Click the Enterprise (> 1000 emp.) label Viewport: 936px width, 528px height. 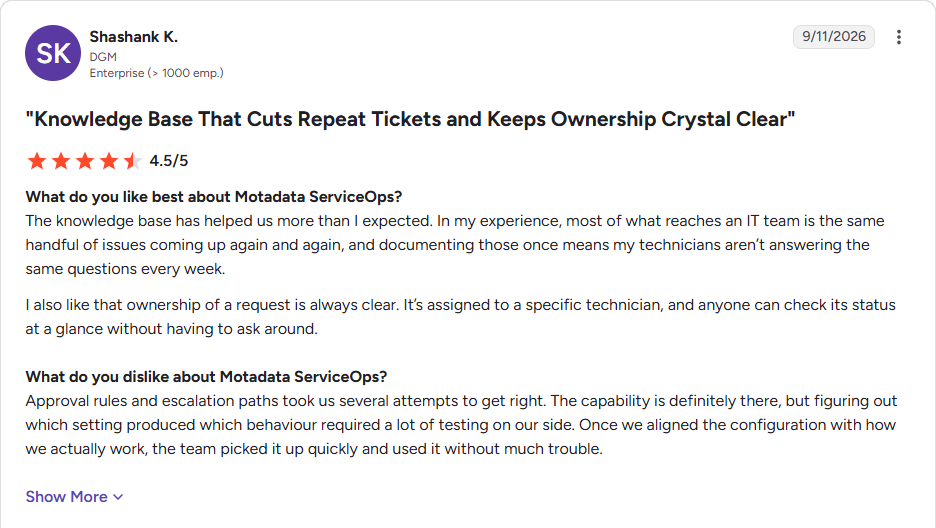(156, 73)
